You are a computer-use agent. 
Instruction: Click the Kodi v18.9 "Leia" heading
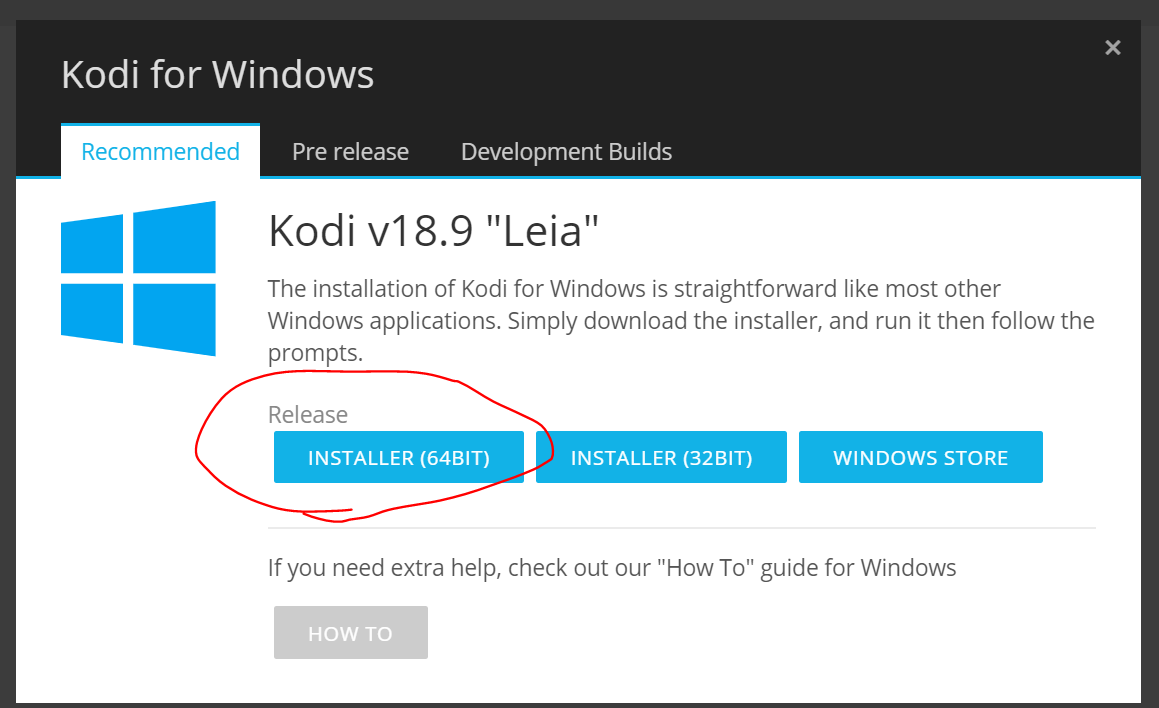pos(433,231)
